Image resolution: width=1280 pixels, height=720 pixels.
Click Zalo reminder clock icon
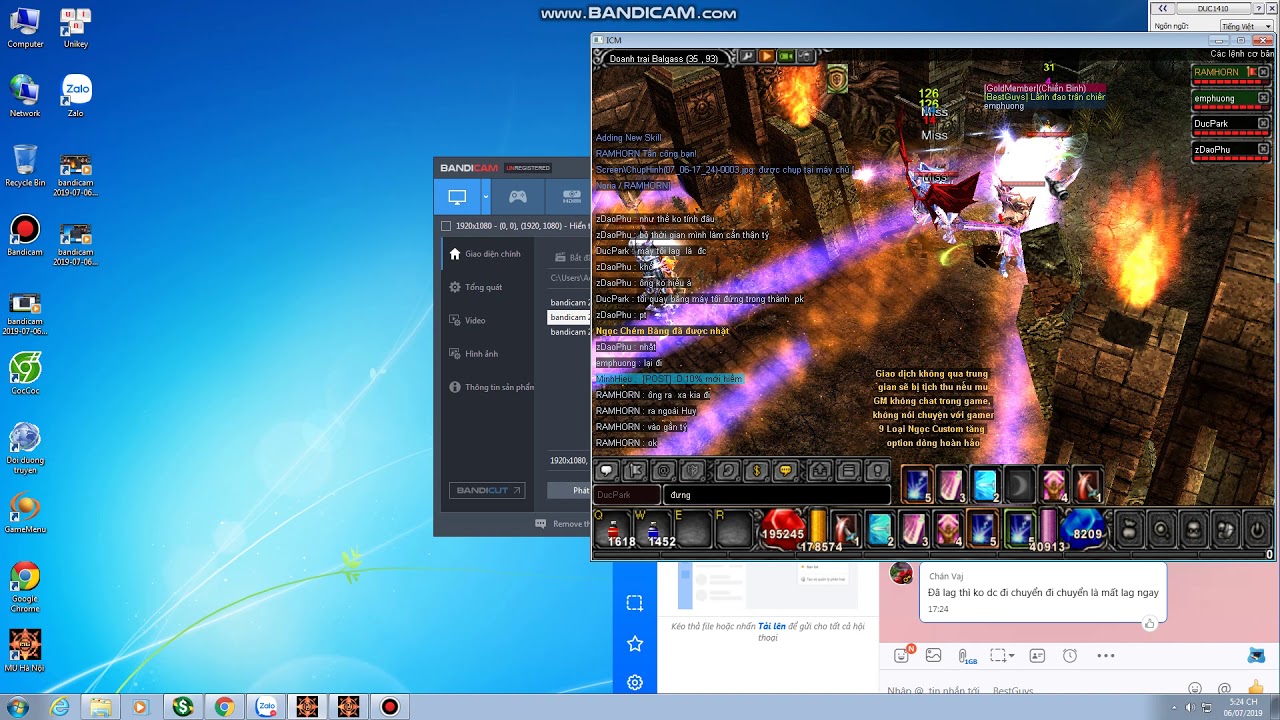click(x=1070, y=655)
